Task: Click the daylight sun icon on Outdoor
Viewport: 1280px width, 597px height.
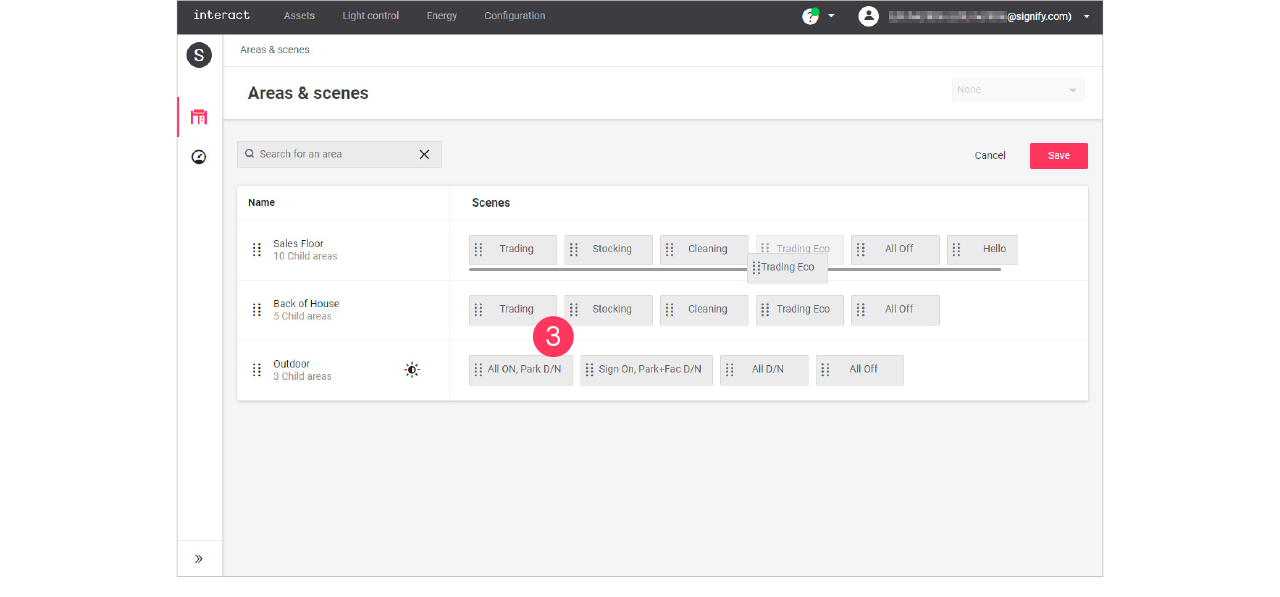Action: [412, 370]
